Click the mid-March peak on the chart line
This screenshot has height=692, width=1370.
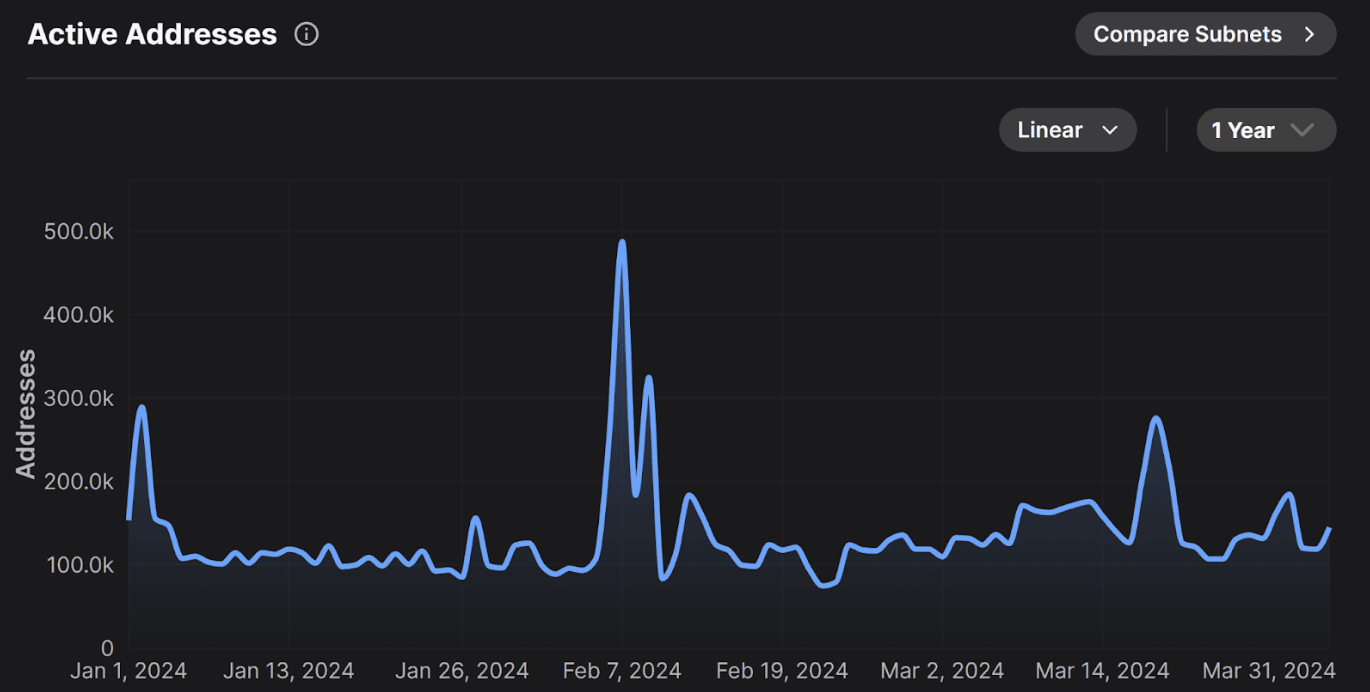click(1156, 418)
